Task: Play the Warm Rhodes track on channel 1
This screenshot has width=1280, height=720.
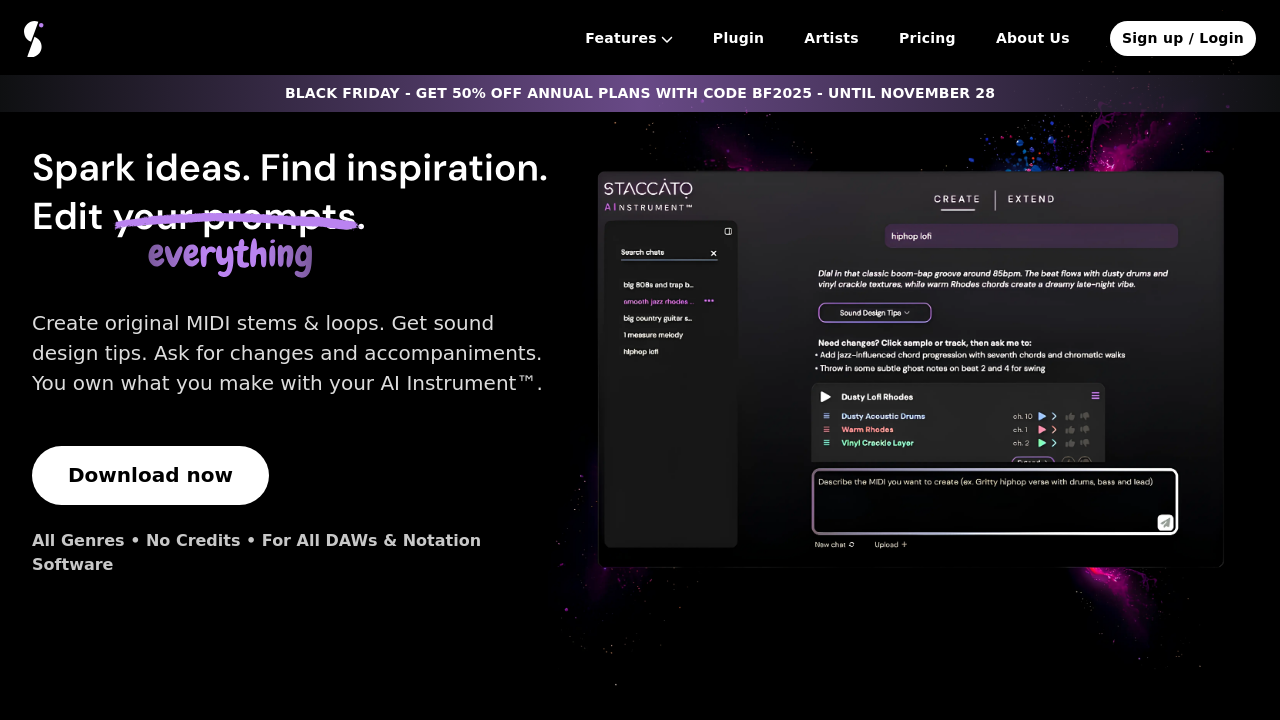Action: (1041, 429)
